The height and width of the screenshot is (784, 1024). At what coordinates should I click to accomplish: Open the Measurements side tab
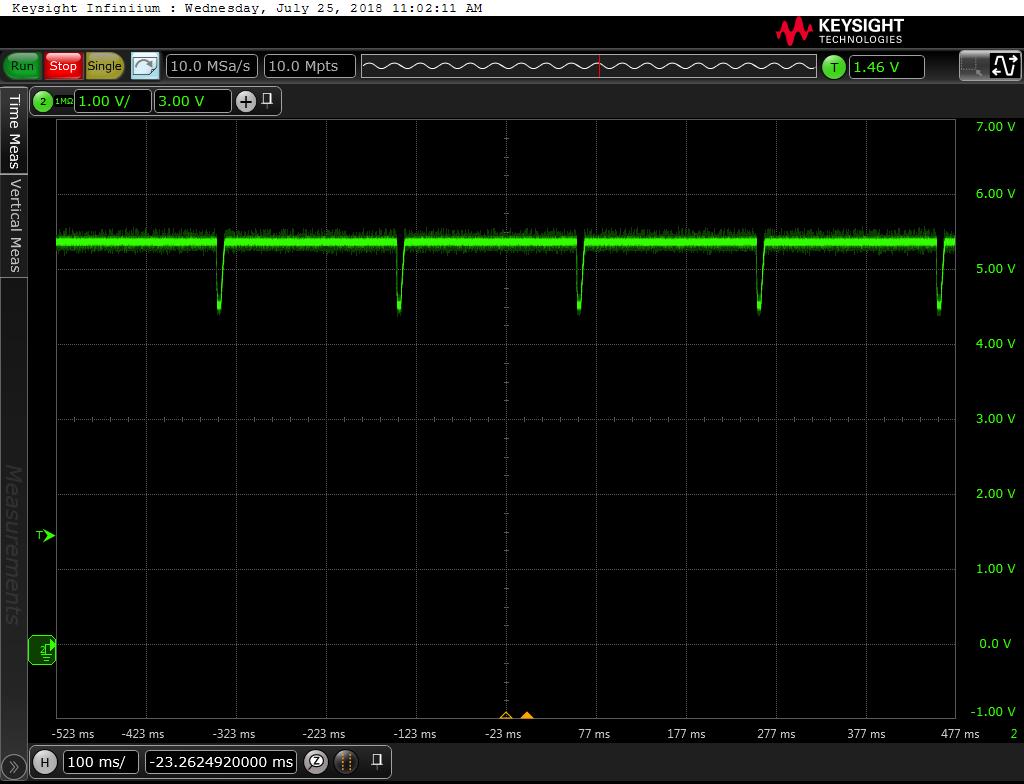coord(14,544)
